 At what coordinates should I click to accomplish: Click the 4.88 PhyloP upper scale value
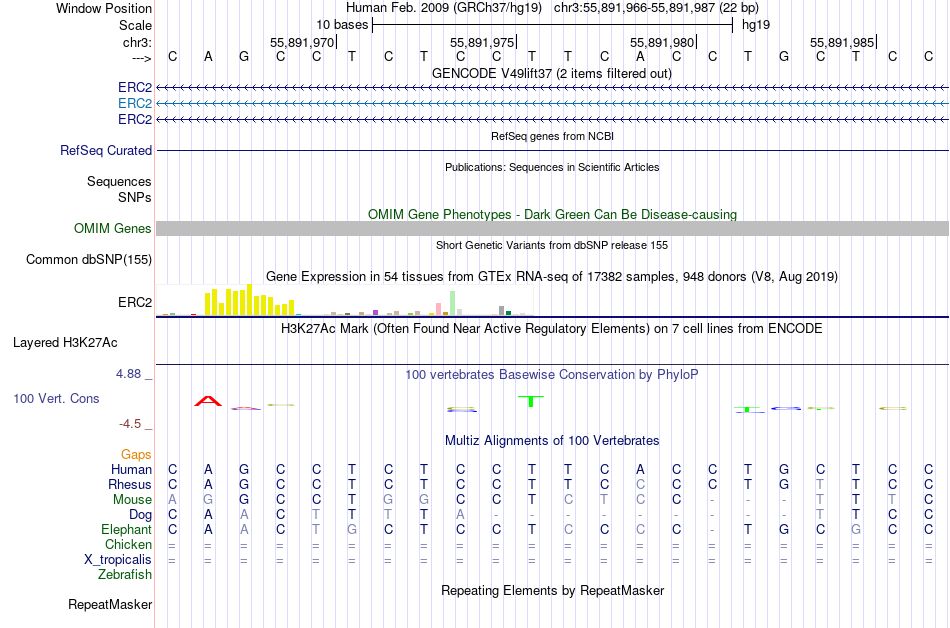click(128, 374)
